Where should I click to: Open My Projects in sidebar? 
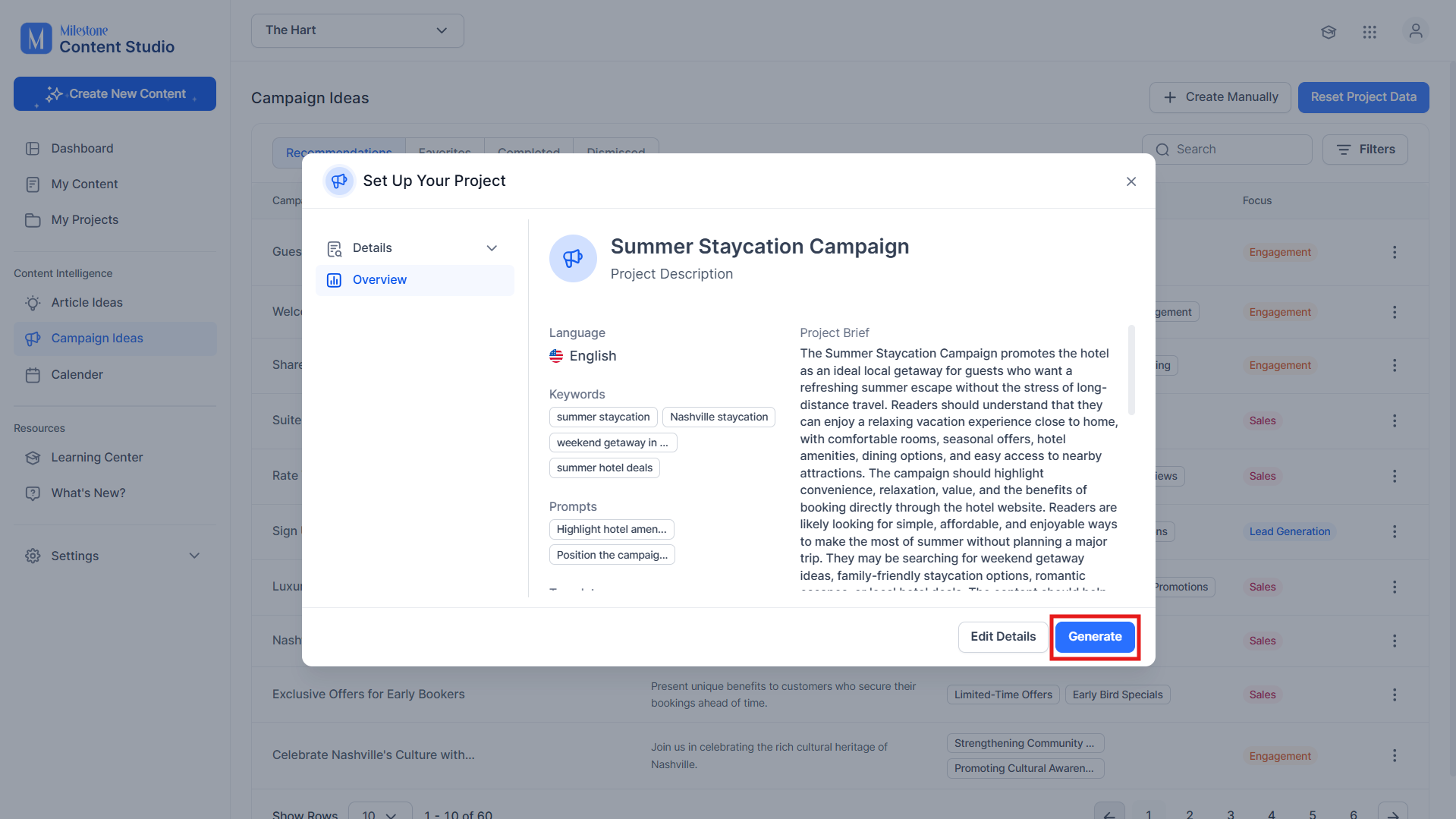(84, 220)
